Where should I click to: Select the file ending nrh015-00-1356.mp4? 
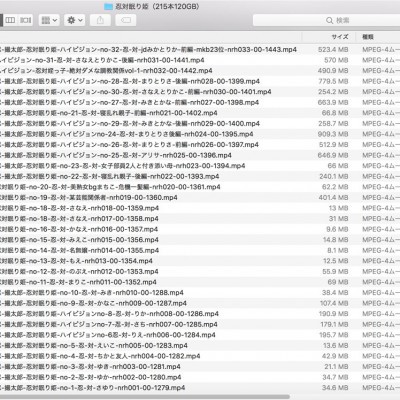[x=200, y=240]
